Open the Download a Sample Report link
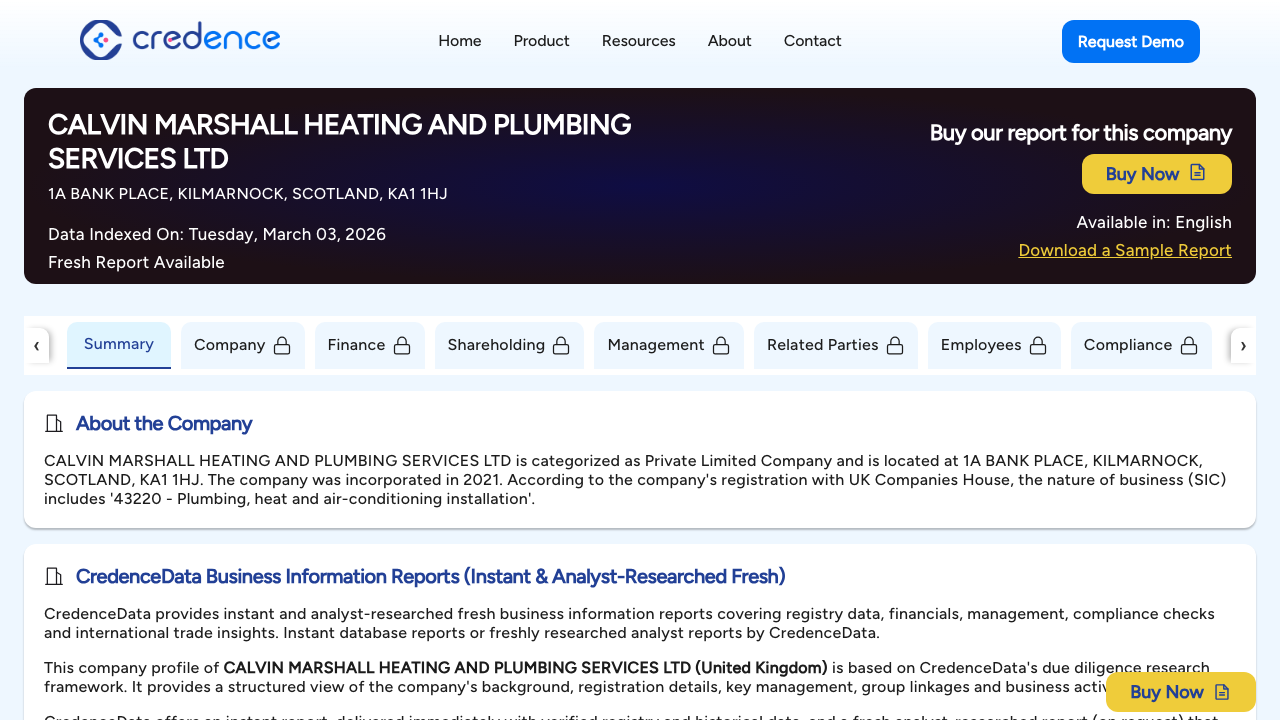The height and width of the screenshot is (720, 1280). pos(1124,250)
